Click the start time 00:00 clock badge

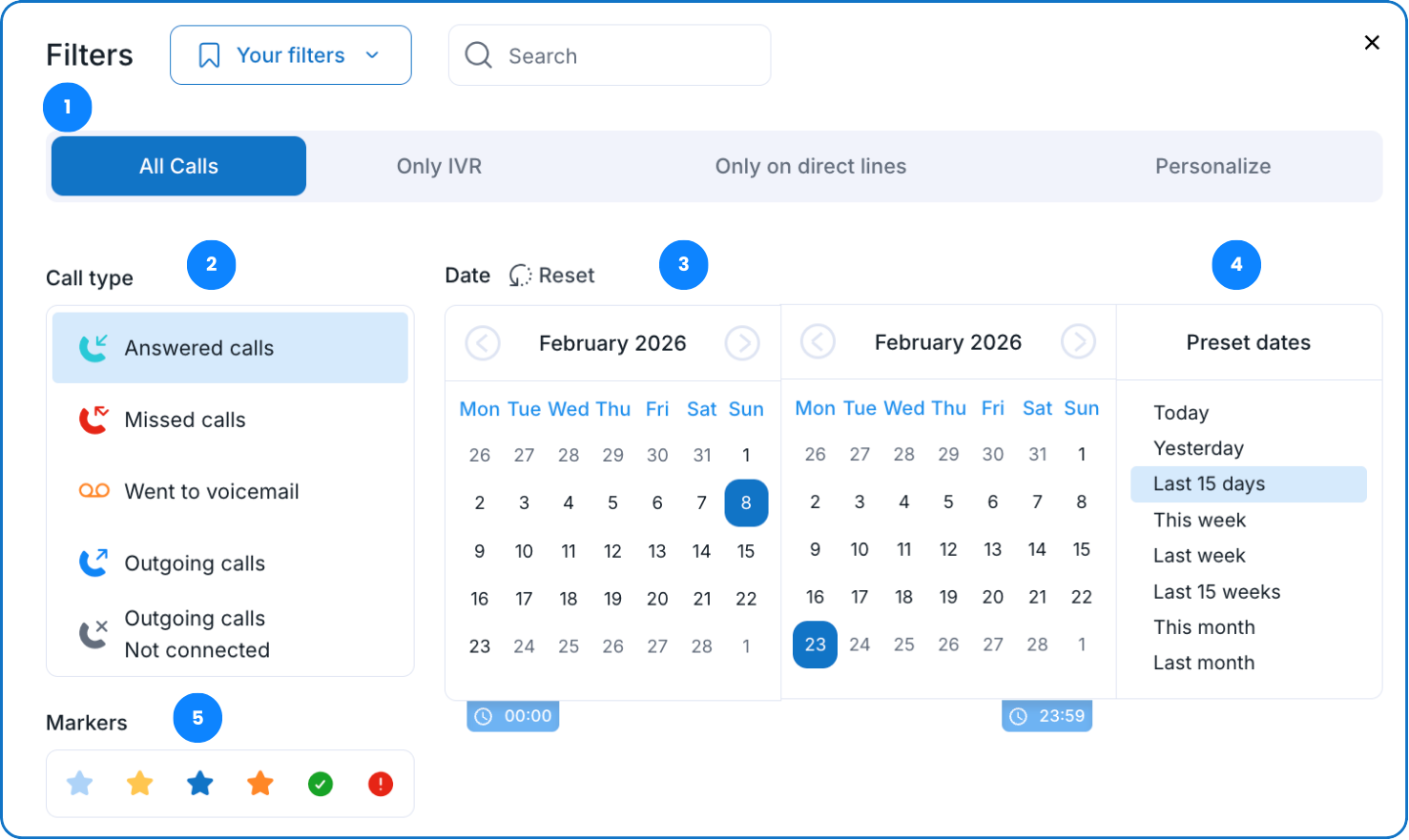[513, 716]
